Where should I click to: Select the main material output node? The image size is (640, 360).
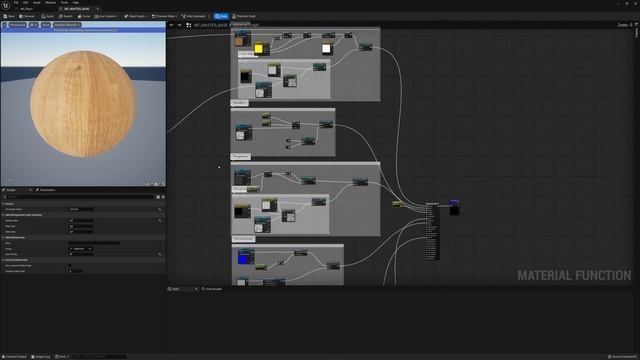pyautogui.click(x=432, y=231)
